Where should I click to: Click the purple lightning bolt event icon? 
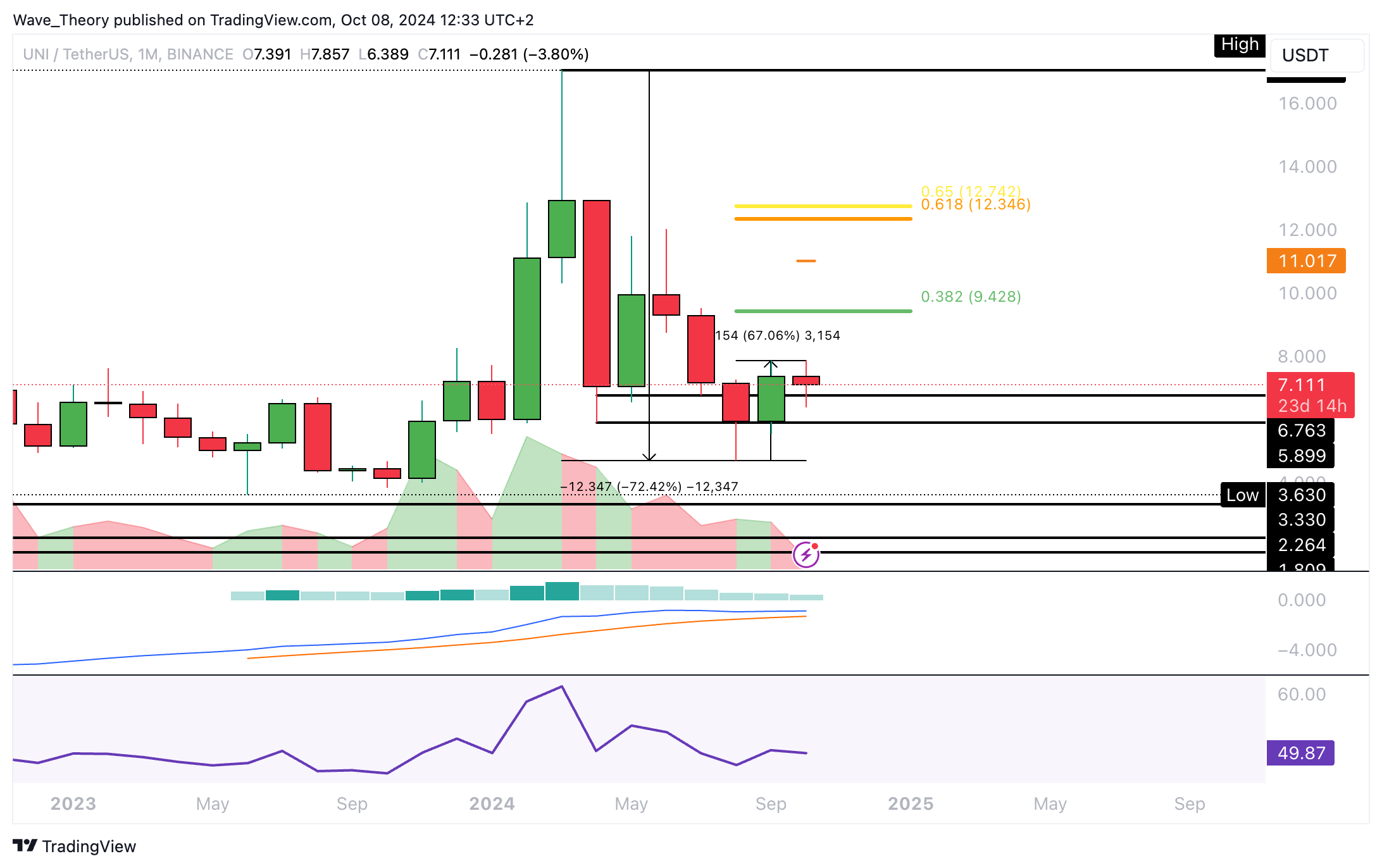coord(806,555)
